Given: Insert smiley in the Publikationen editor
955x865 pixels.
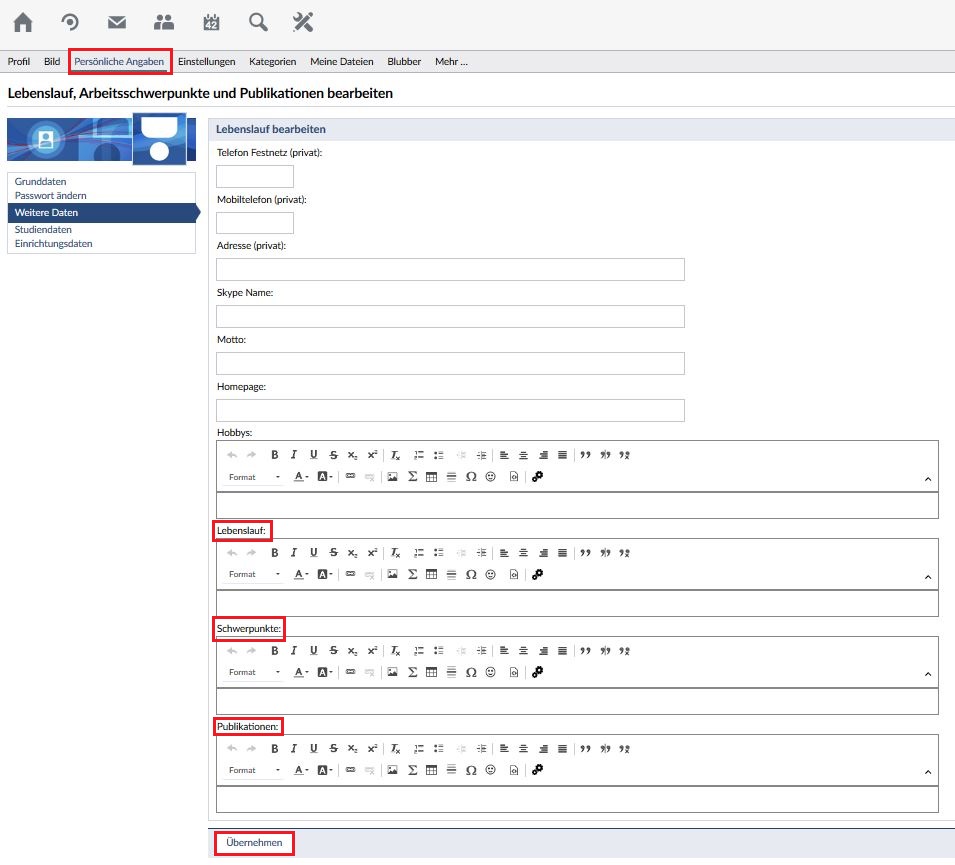Looking at the screenshot, I should click(491, 771).
